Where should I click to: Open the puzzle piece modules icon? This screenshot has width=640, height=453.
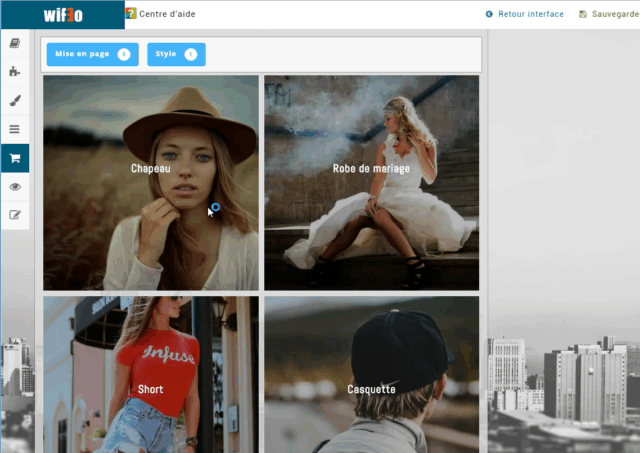pos(15,72)
